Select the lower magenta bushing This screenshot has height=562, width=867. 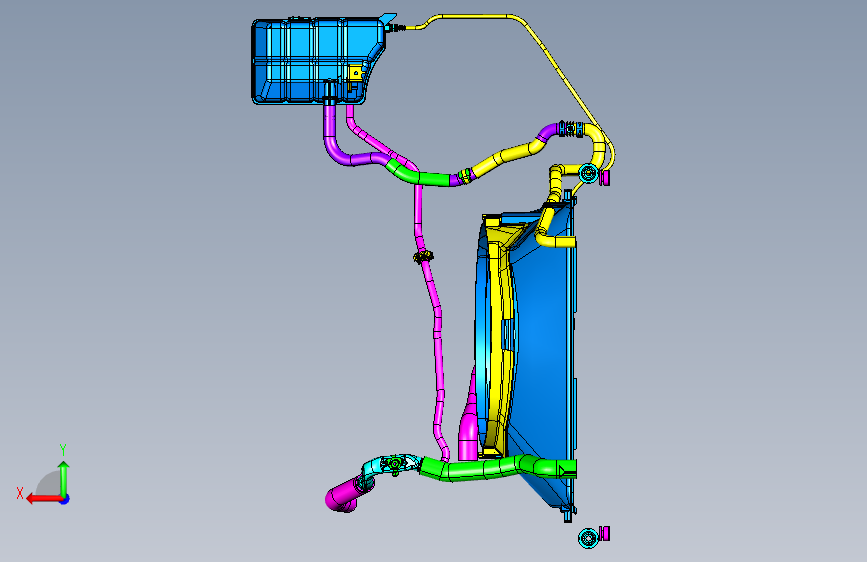point(605,533)
